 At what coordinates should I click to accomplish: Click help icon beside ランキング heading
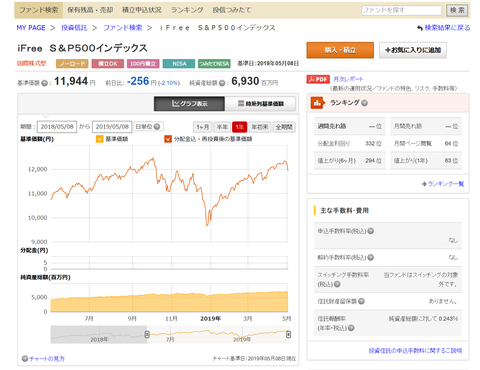364,103
